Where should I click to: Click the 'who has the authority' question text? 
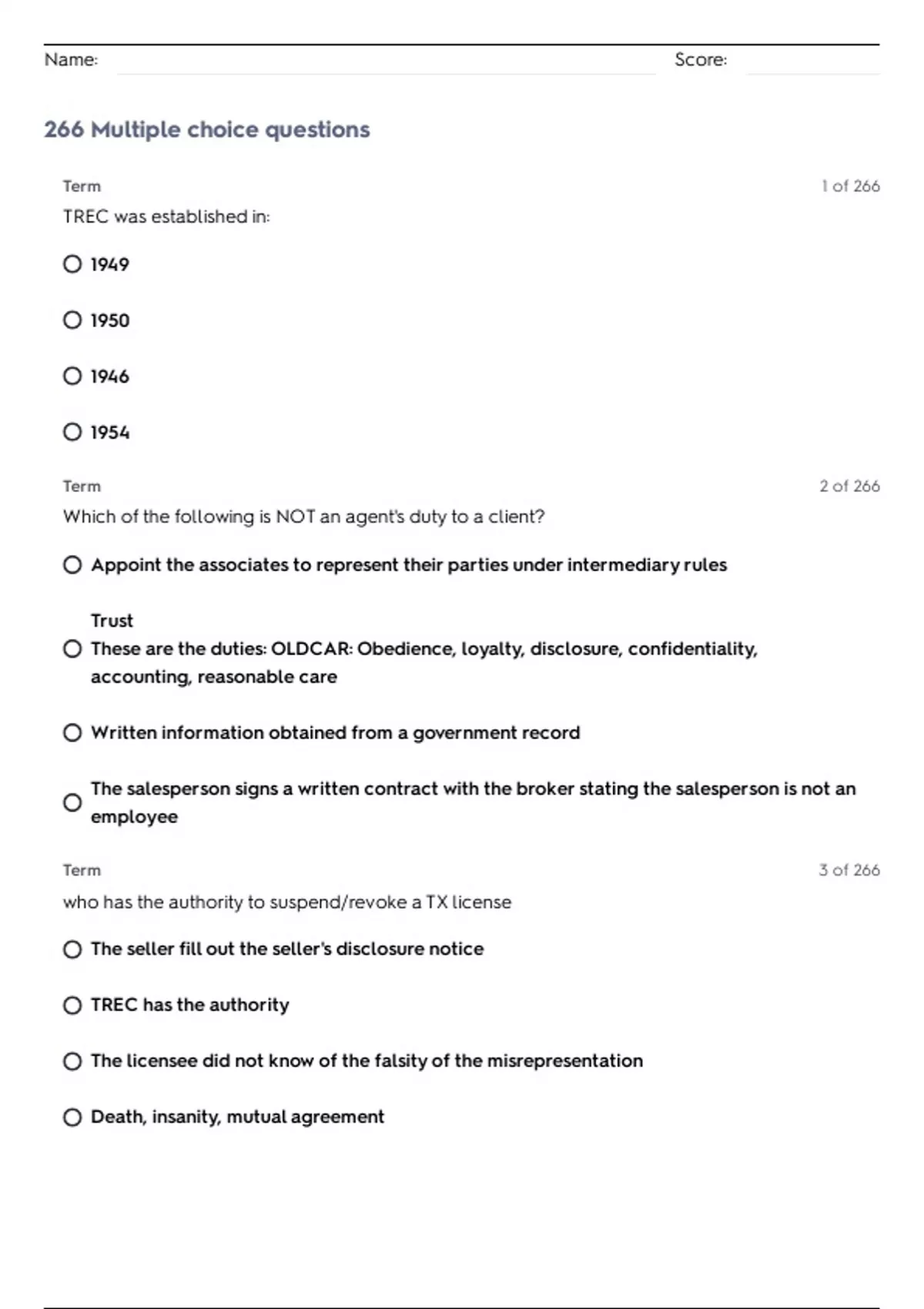coord(286,902)
